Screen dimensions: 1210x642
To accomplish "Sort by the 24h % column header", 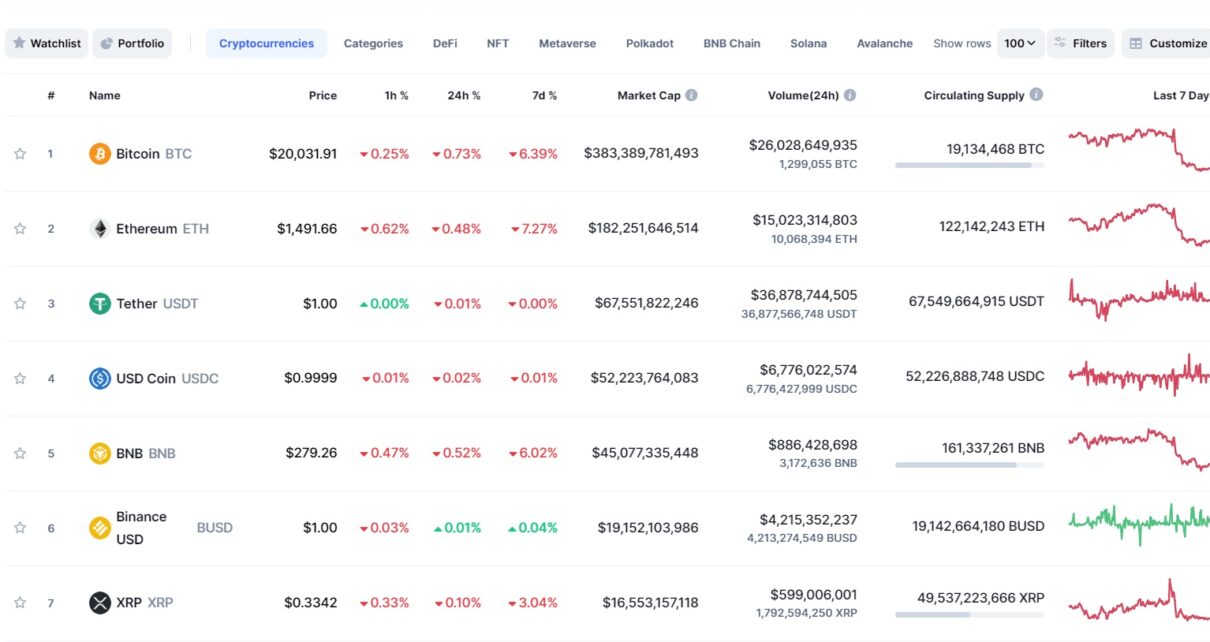I will [x=464, y=96].
